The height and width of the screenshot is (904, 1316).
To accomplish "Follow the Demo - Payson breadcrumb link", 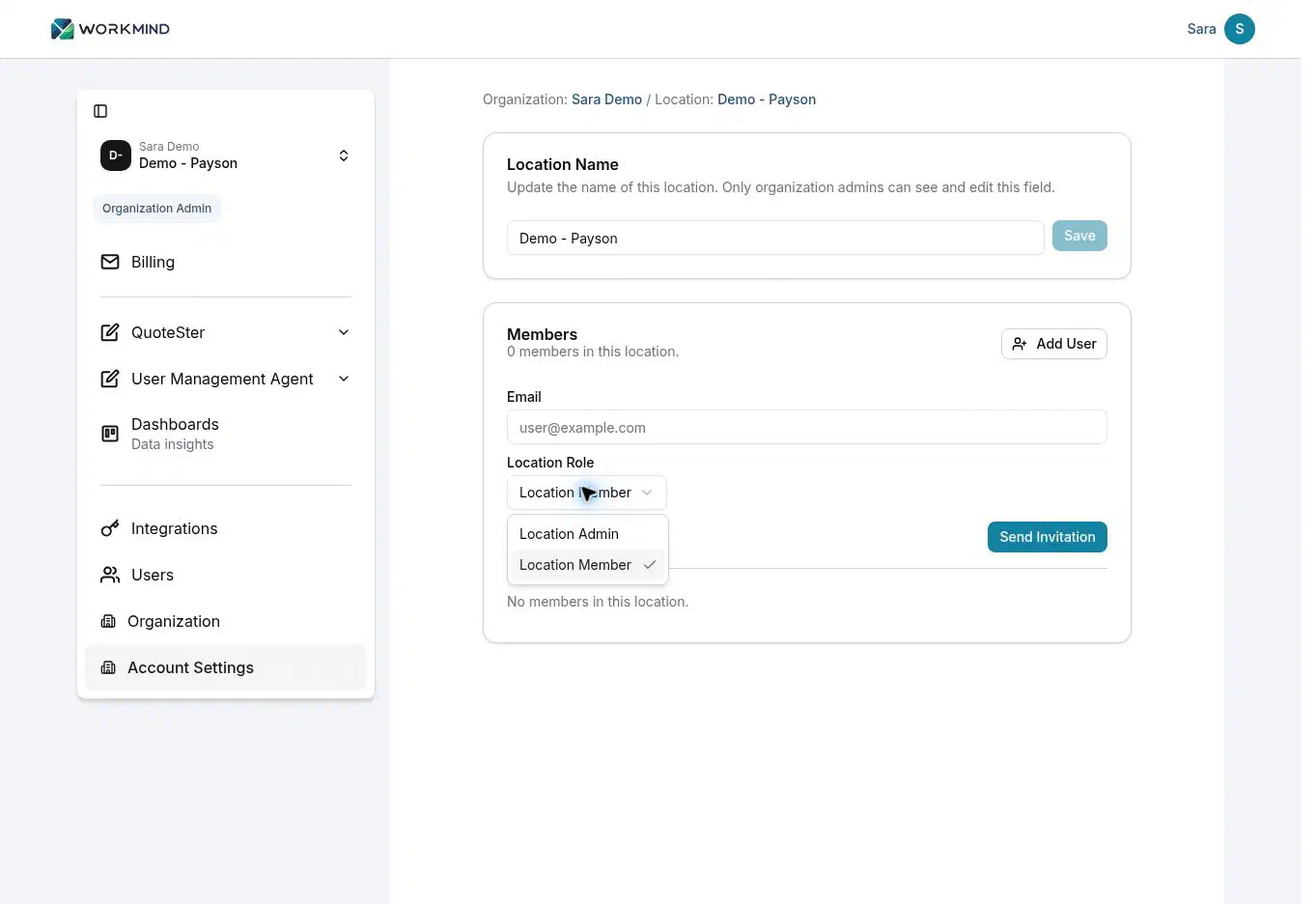I will point(767,99).
